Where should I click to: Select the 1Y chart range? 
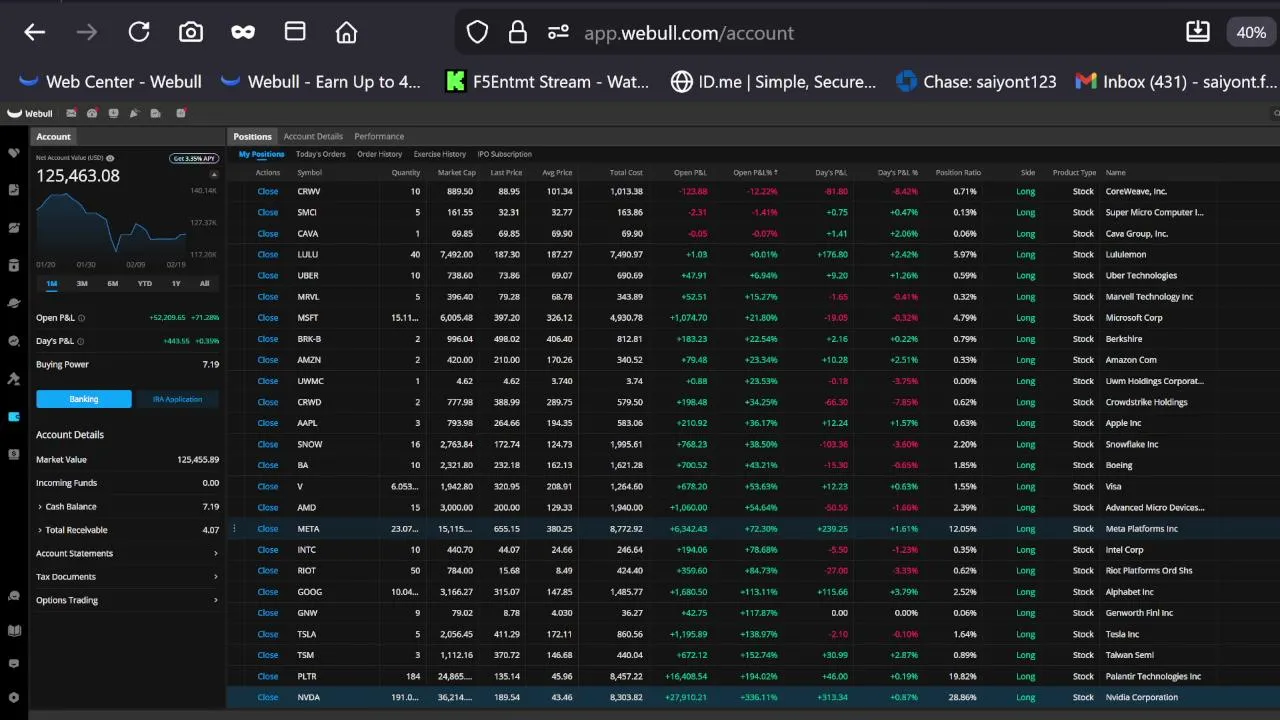176,283
